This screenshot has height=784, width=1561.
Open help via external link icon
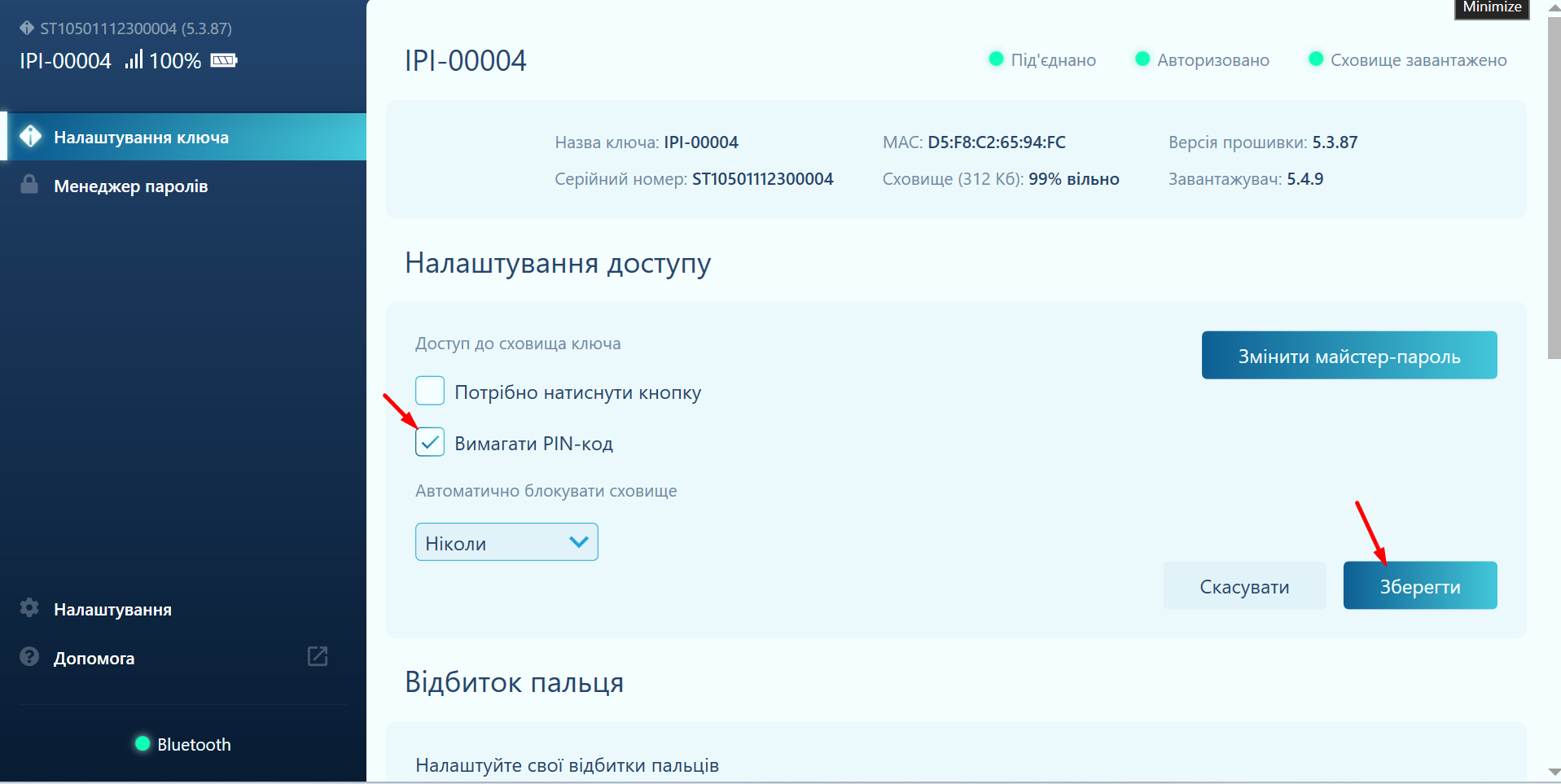[x=318, y=656]
